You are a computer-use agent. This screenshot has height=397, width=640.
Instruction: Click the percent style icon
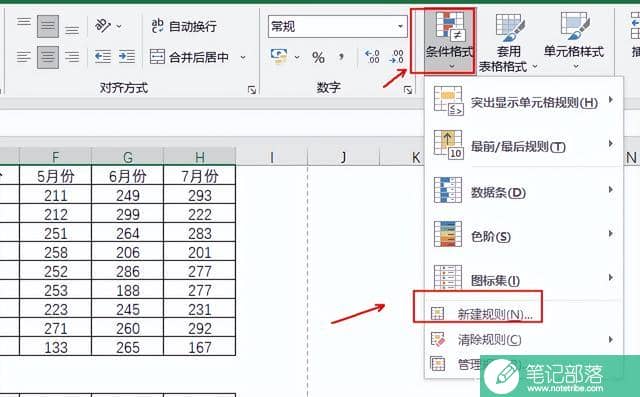(318, 57)
